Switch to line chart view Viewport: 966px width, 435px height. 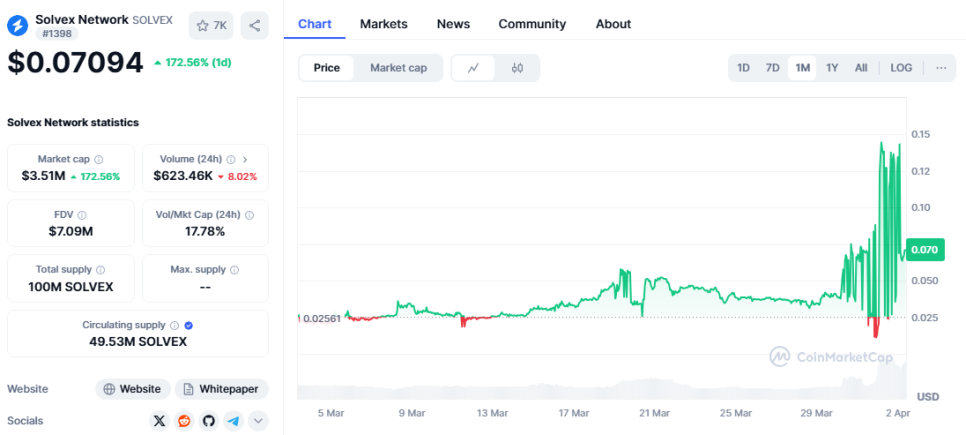click(473, 68)
